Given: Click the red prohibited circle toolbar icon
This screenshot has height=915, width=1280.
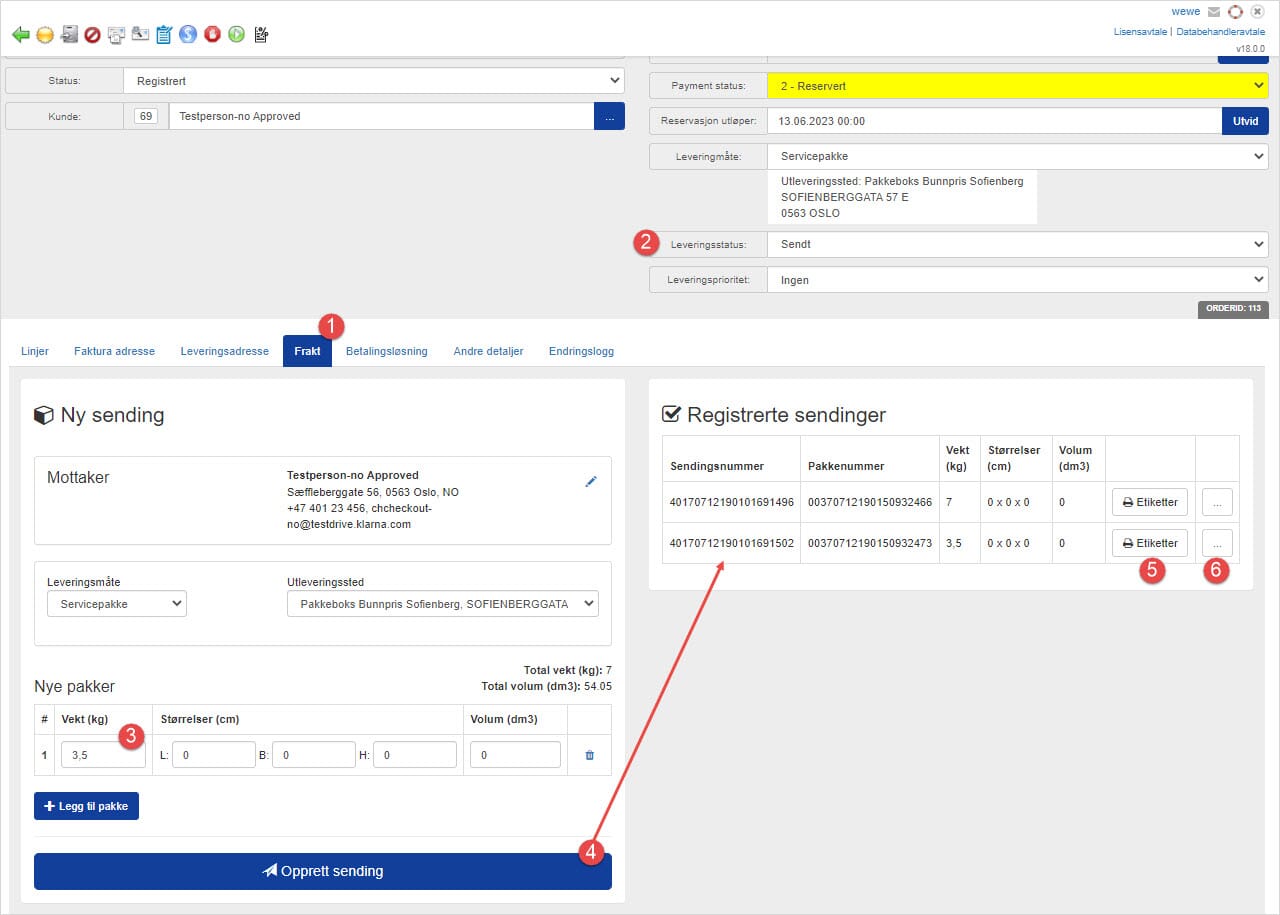Looking at the screenshot, I should coord(92,35).
